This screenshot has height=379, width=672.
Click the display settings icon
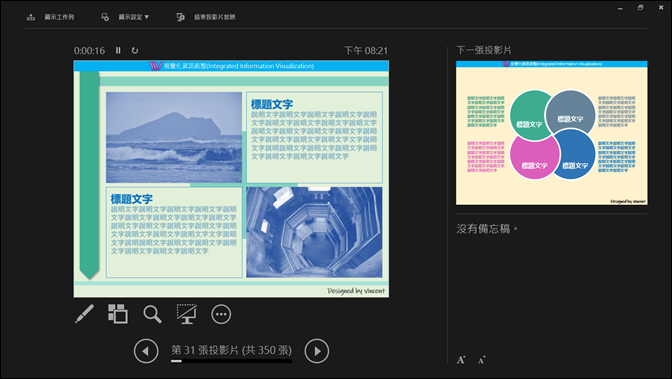pyautogui.click(x=105, y=17)
